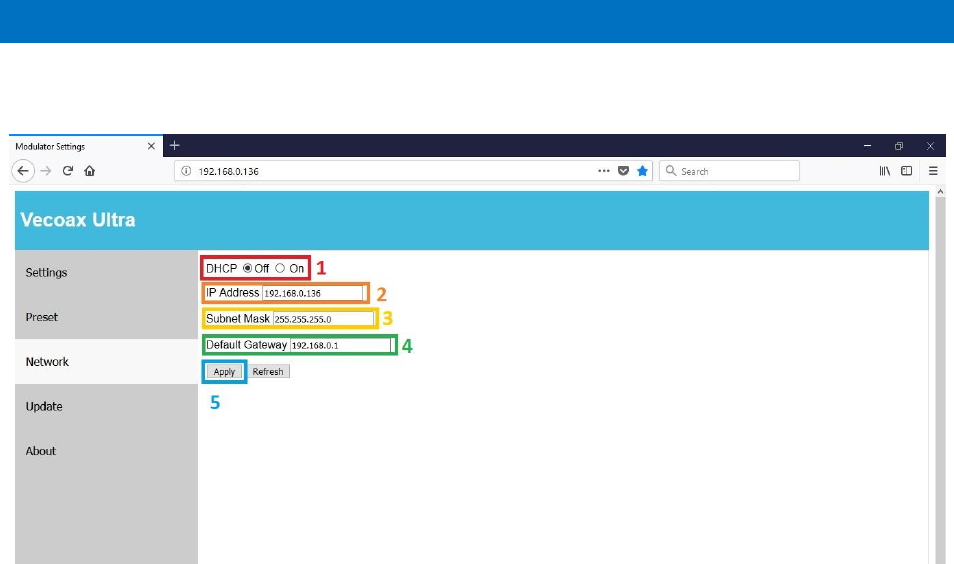The width and height of the screenshot is (954, 564).
Task: Click the Vecoax Ultra header title
Action: coord(78,220)
